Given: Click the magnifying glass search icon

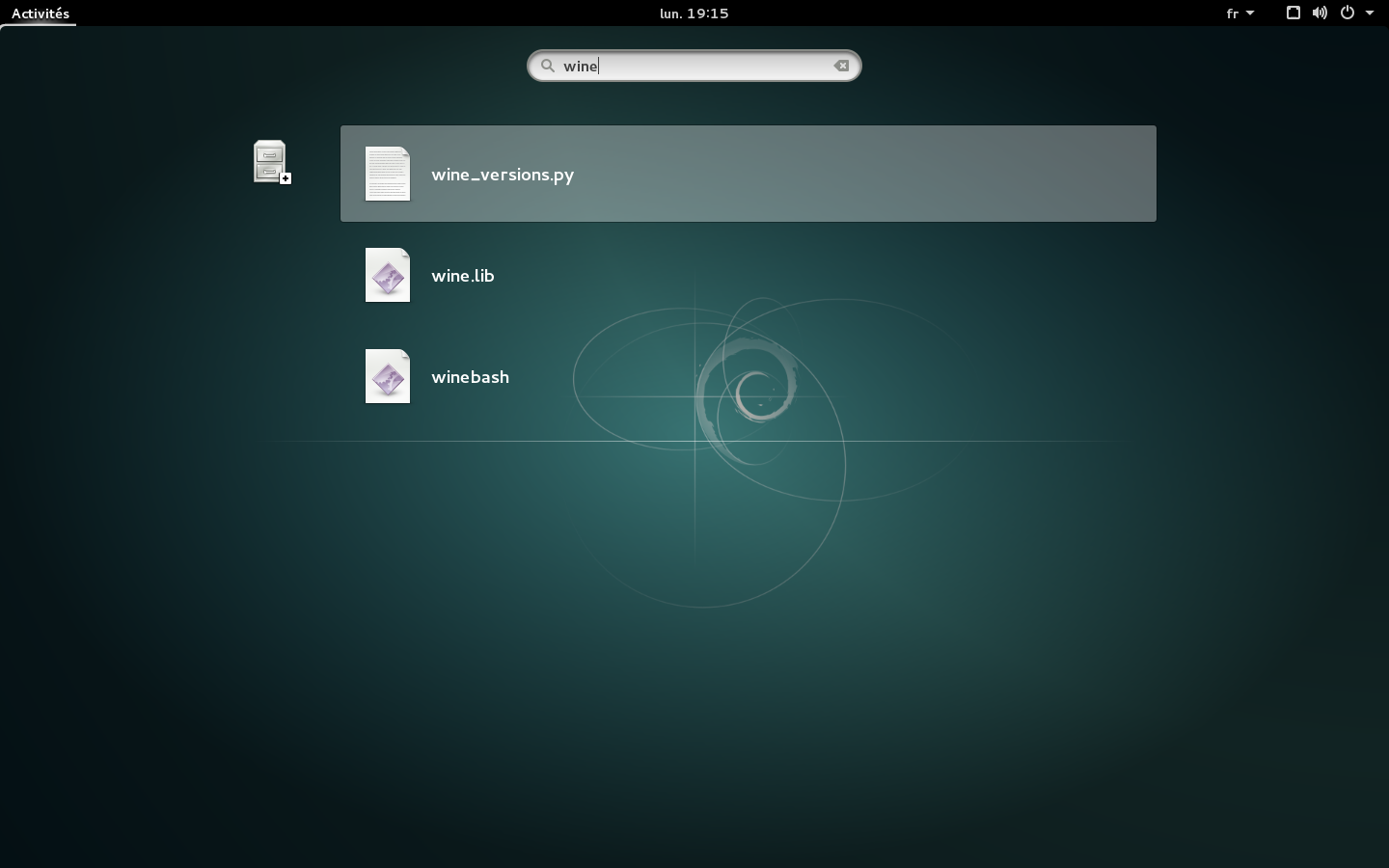Looking at the screenshot, I should coord(548,66).
